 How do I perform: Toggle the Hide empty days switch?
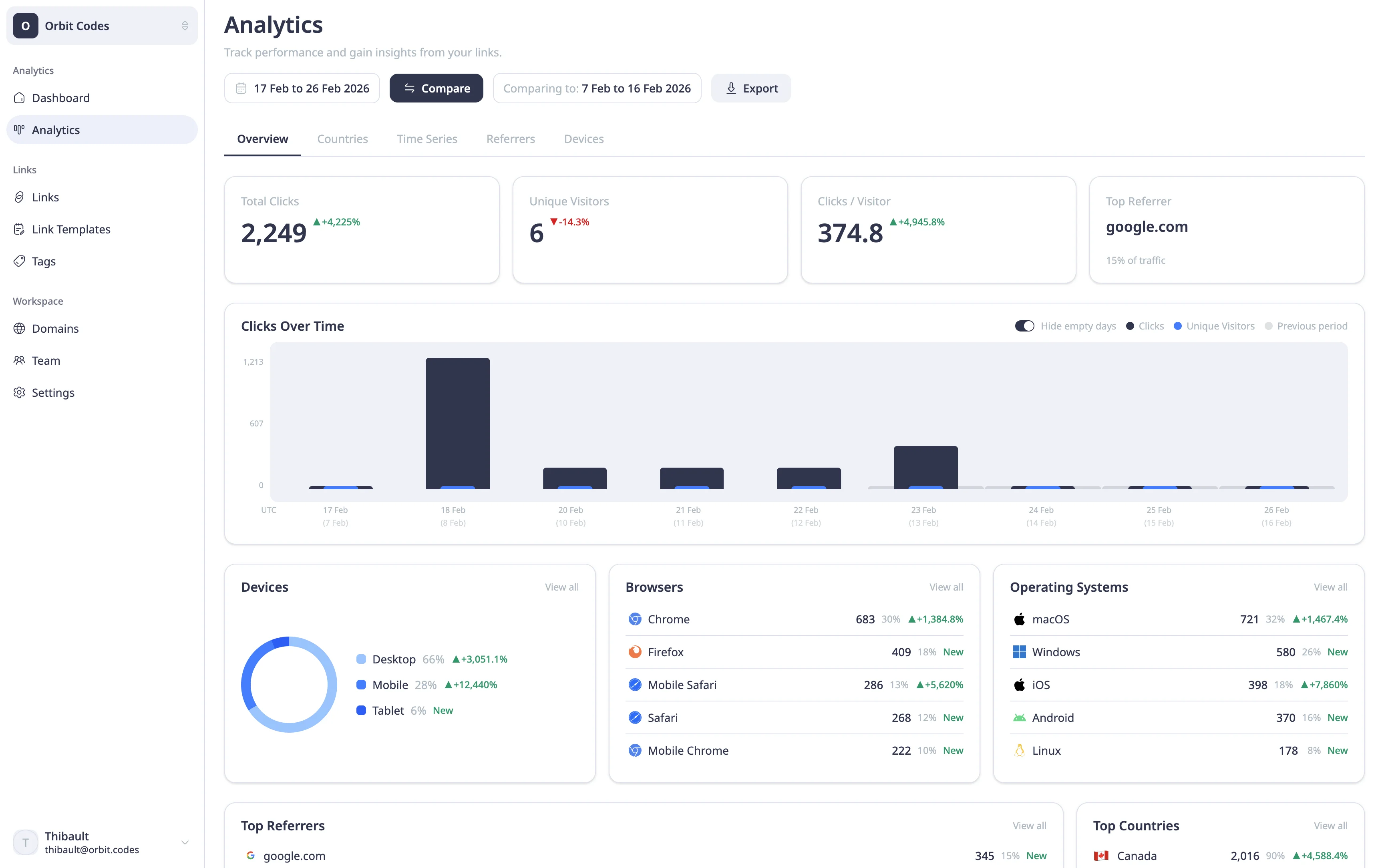[x=1025, y=326]
